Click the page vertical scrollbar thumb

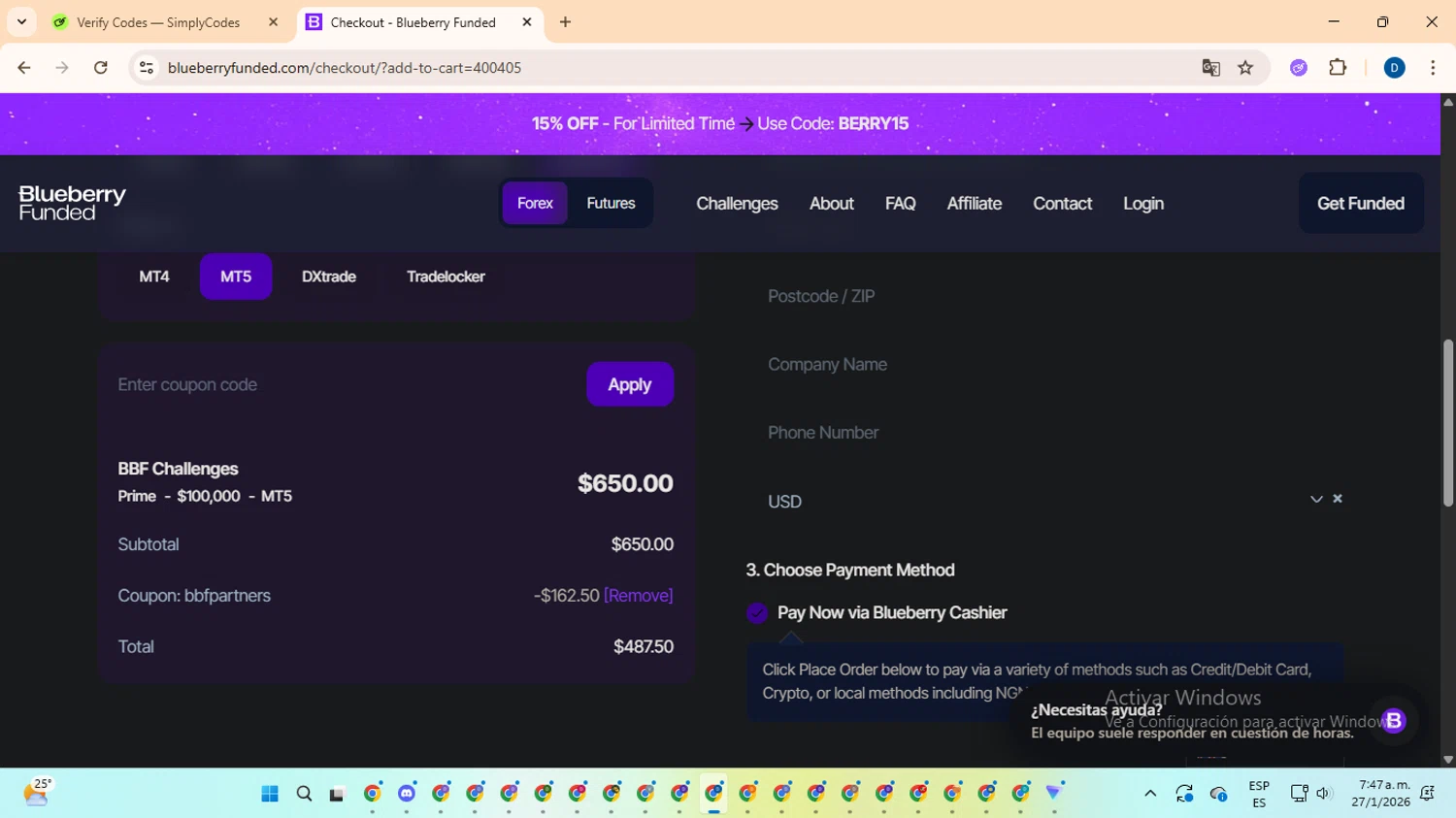[1448, 422]
